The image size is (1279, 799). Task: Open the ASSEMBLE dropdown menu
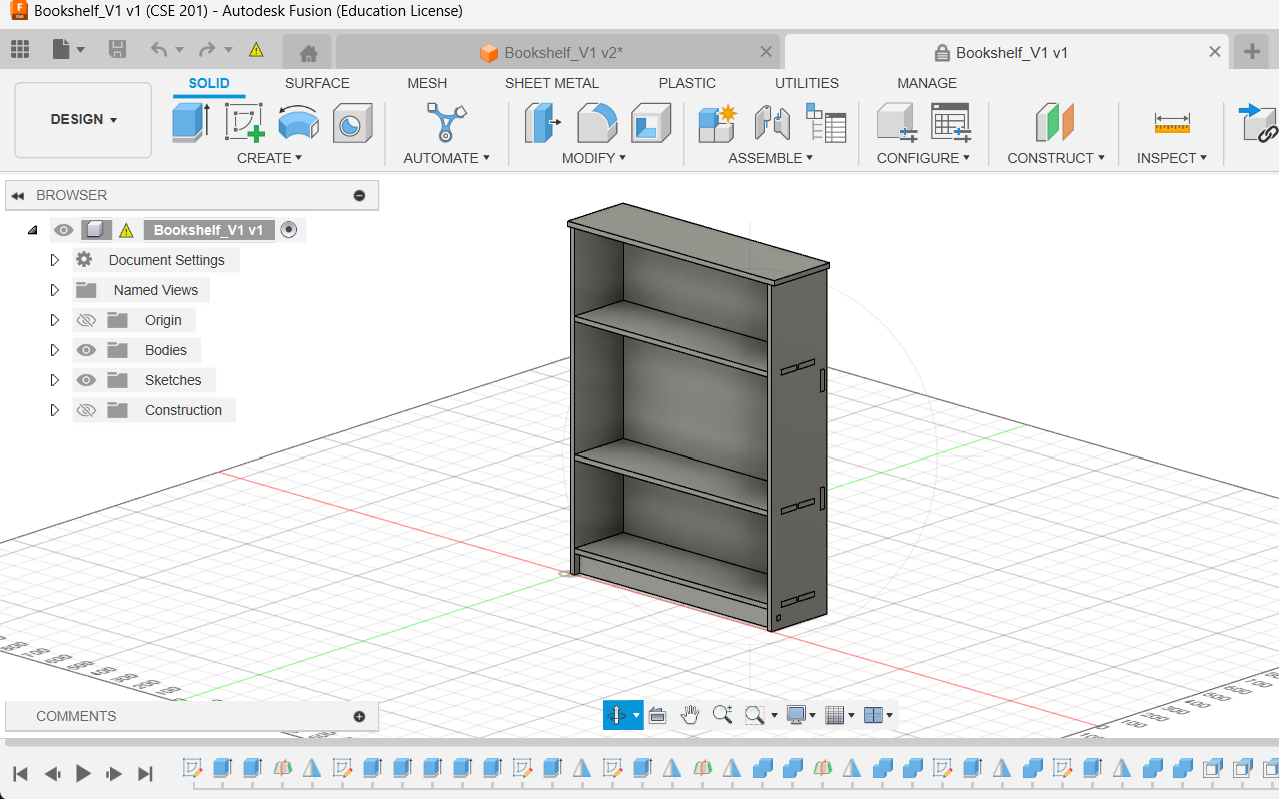770,158
